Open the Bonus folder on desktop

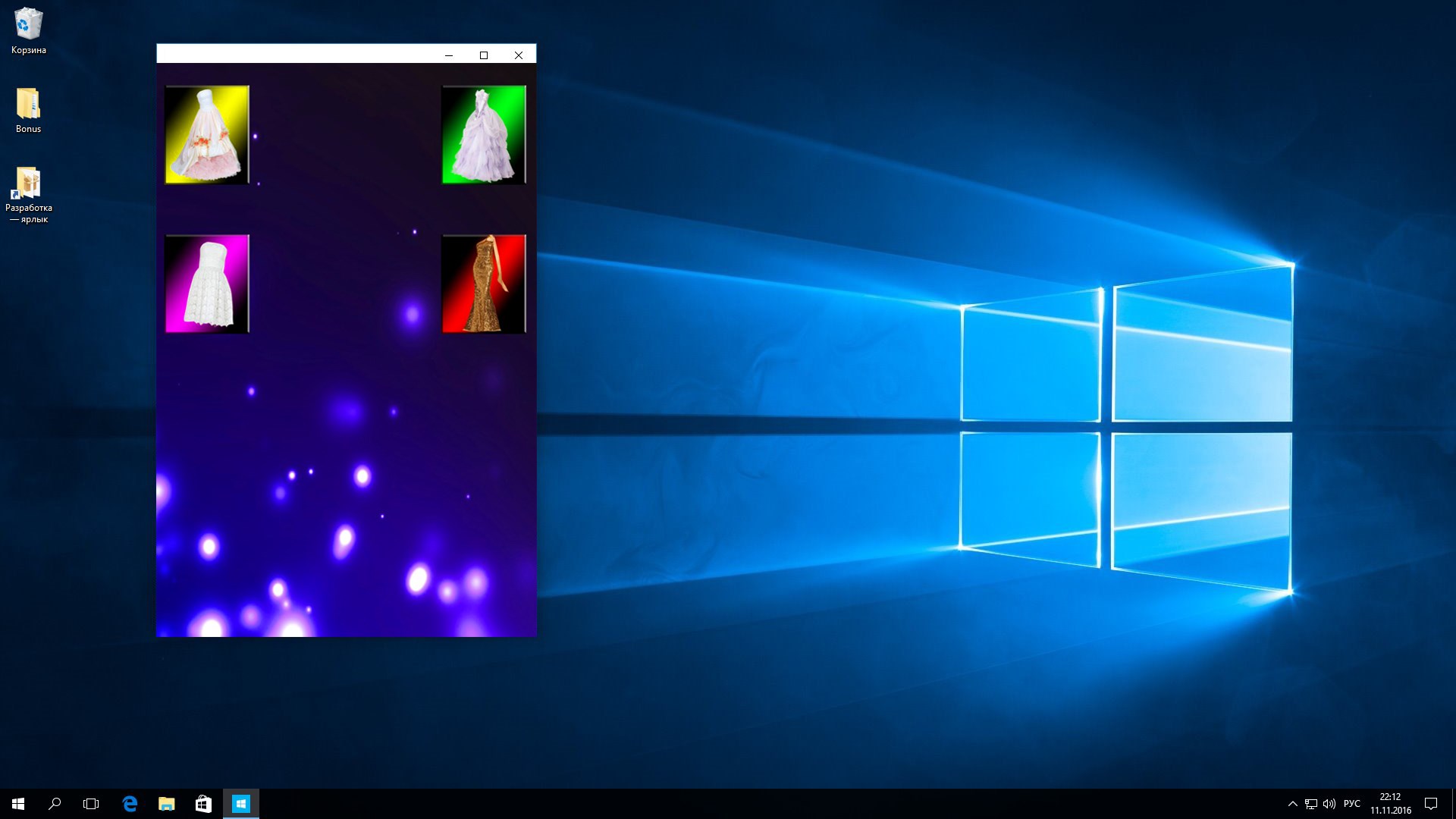[x=29, y=105]
